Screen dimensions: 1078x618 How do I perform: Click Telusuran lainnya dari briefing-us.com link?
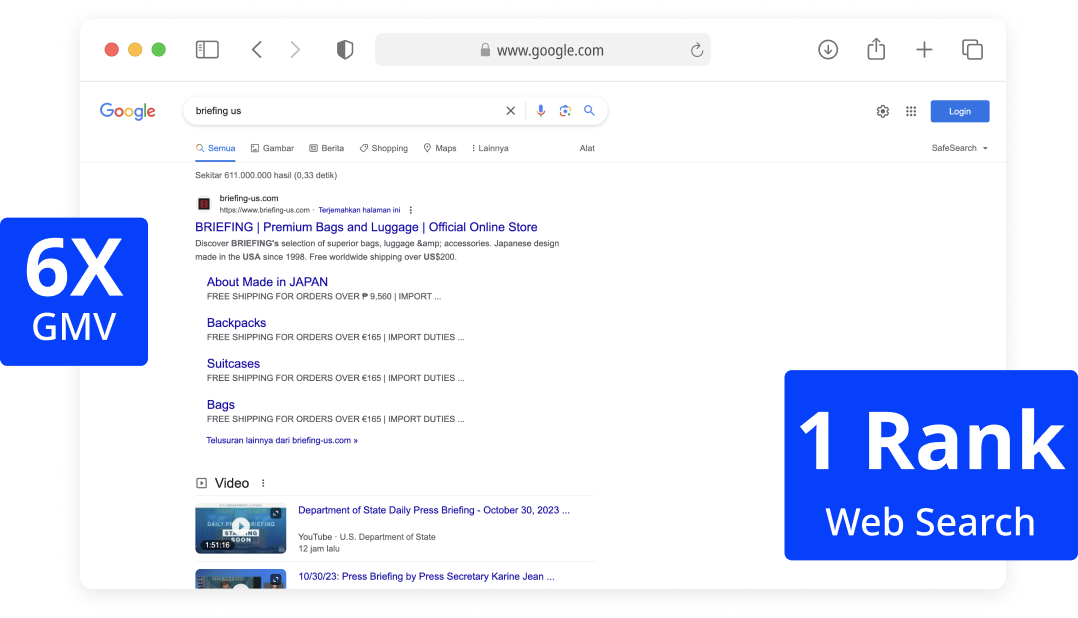pos(282,441)
